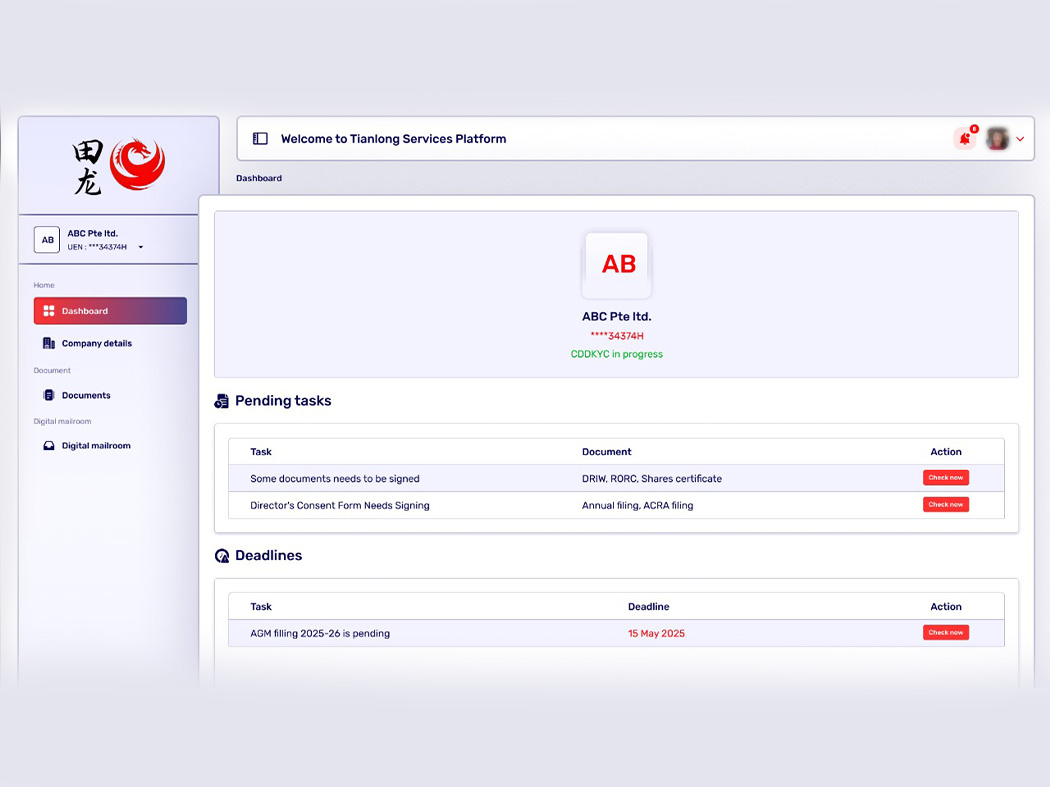Open the user profile avatar

[x=997, y=139]
